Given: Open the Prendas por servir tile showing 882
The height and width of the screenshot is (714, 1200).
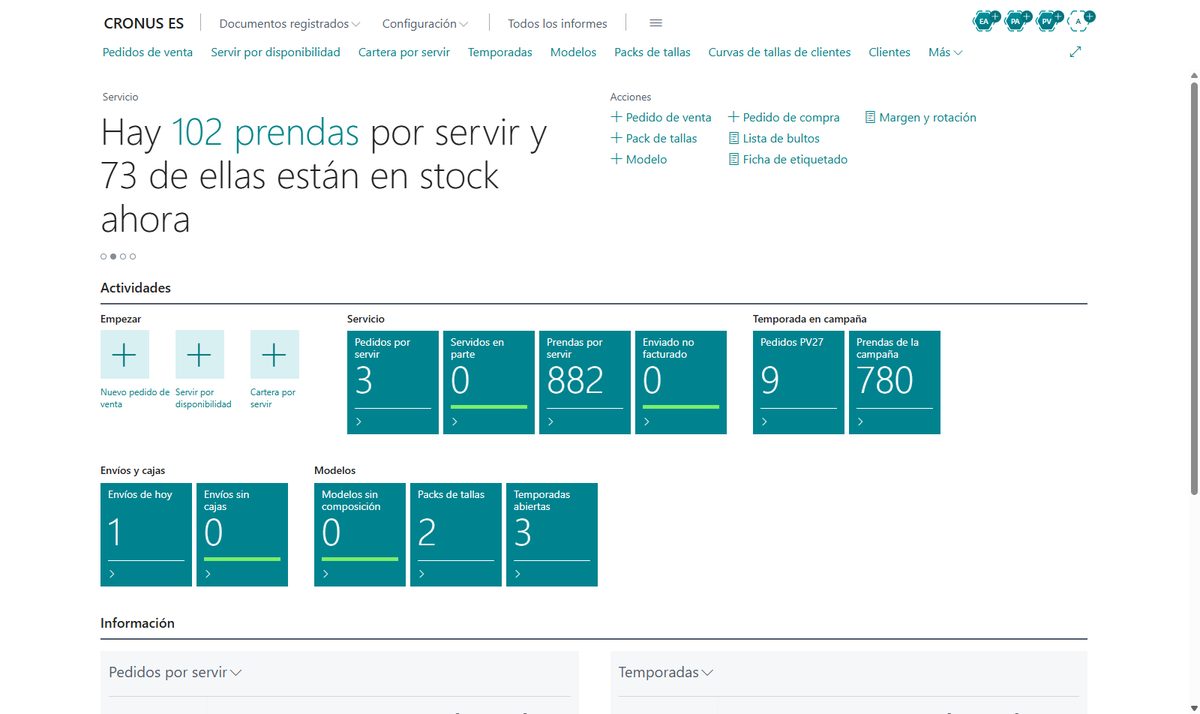Looking at the screenshot, I should coord(585,382).
